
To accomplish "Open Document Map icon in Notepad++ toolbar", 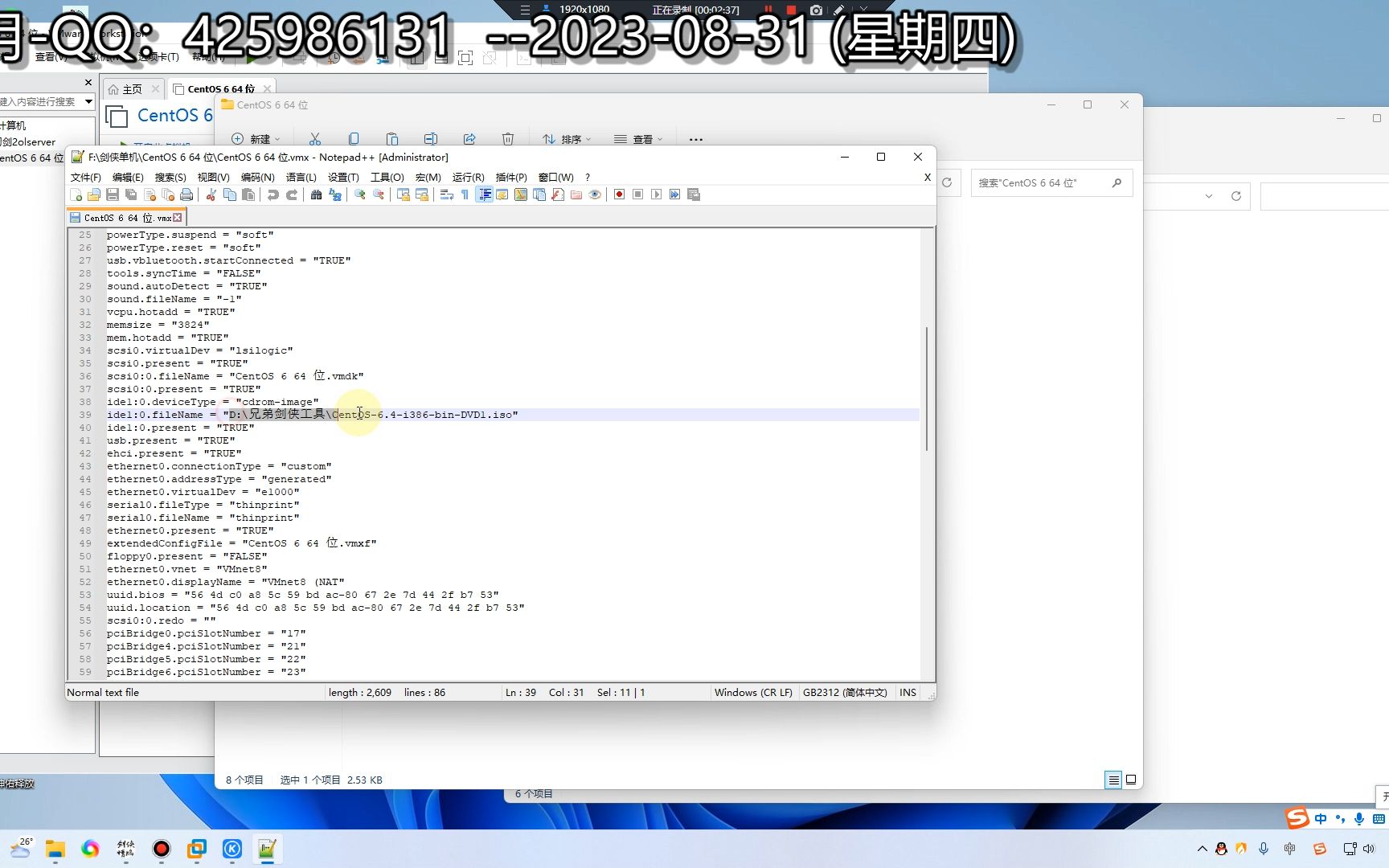I will [521, 194].
